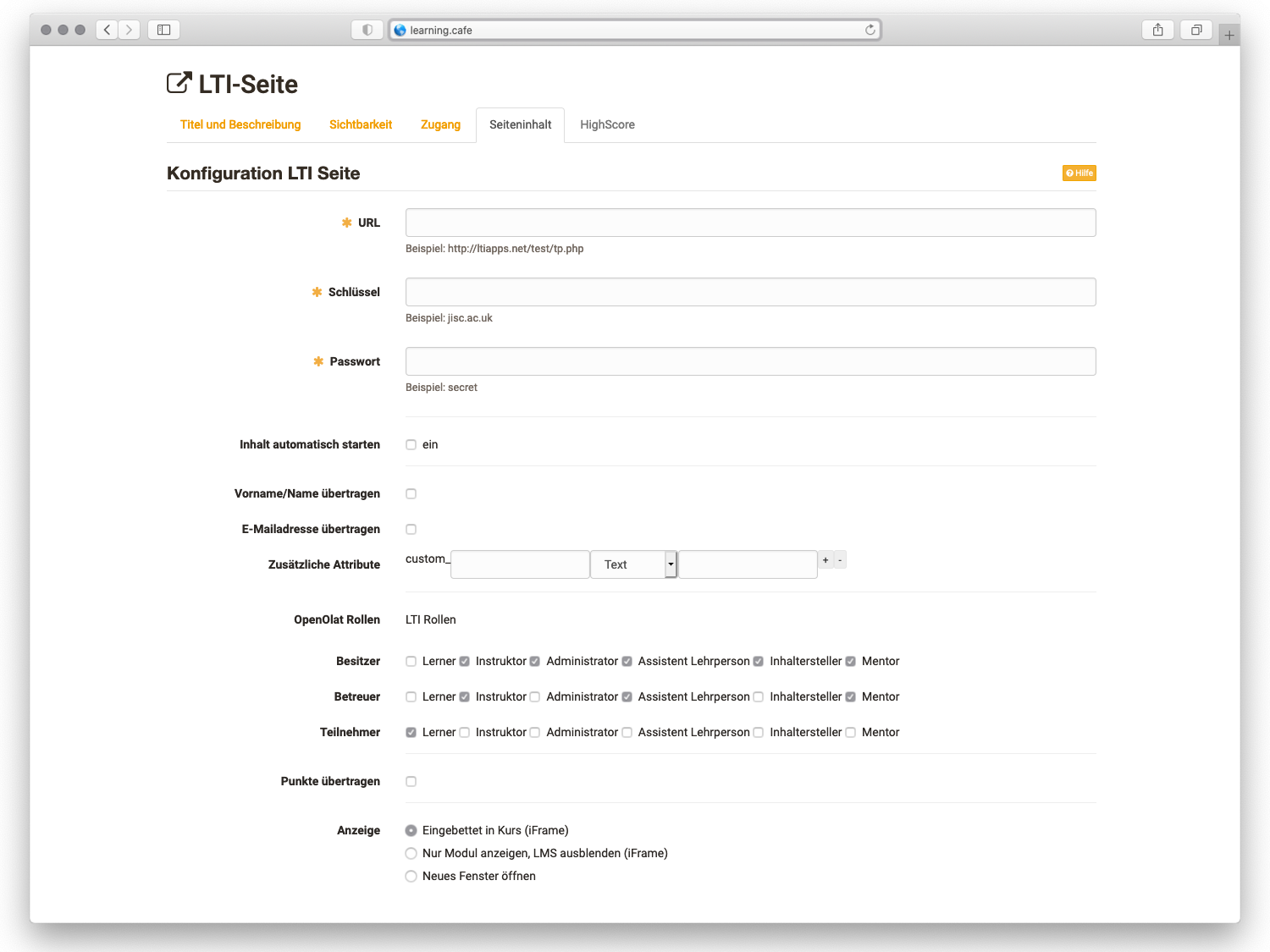
Task: Select Nur Modul anzeigen, LMS ausblenden
Action: [x=411, y=853]
